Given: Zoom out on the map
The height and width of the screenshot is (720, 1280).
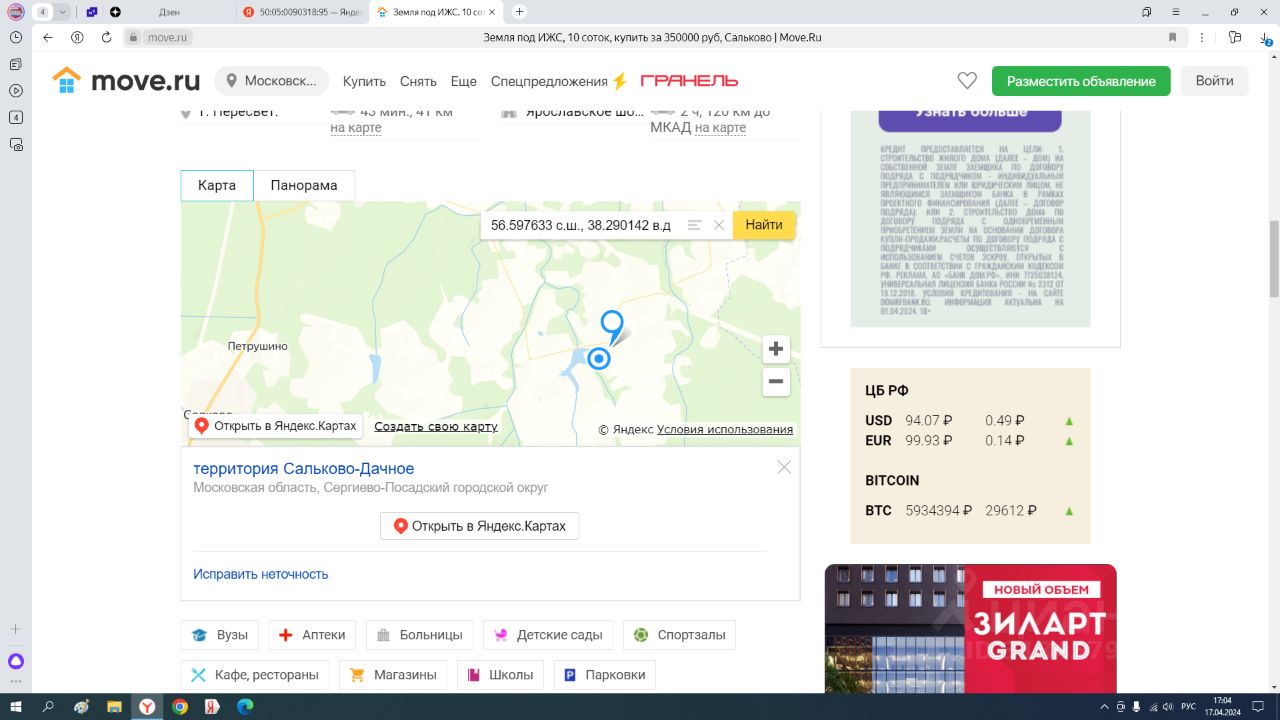Looking at the screenshot, I should pyautogui.click(x=775, y=381).
